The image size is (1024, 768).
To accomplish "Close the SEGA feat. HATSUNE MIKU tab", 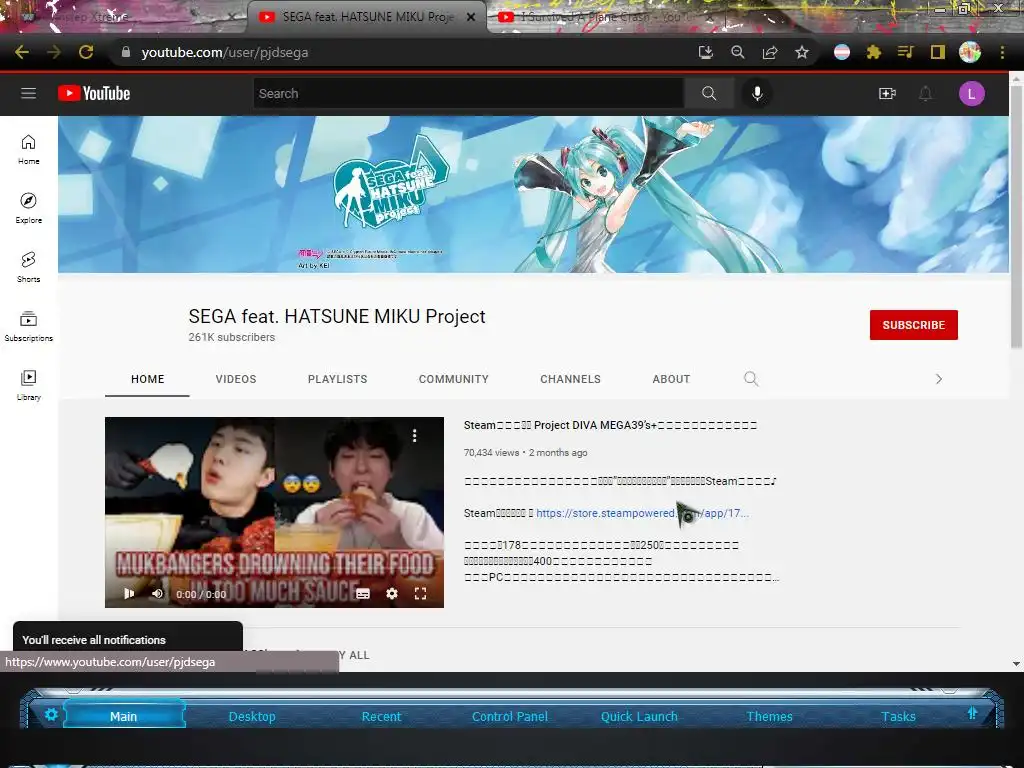I will [x=471, y=17].
